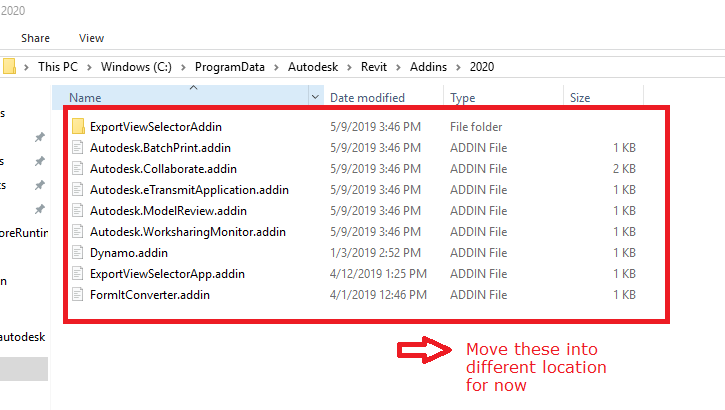Select the FormItConverter.addin file icon

click(x=78, y=295)
